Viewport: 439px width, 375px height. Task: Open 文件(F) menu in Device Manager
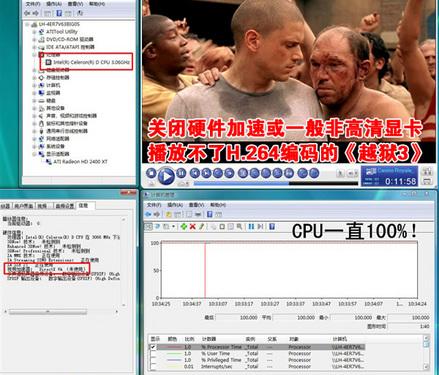(33, 4)
